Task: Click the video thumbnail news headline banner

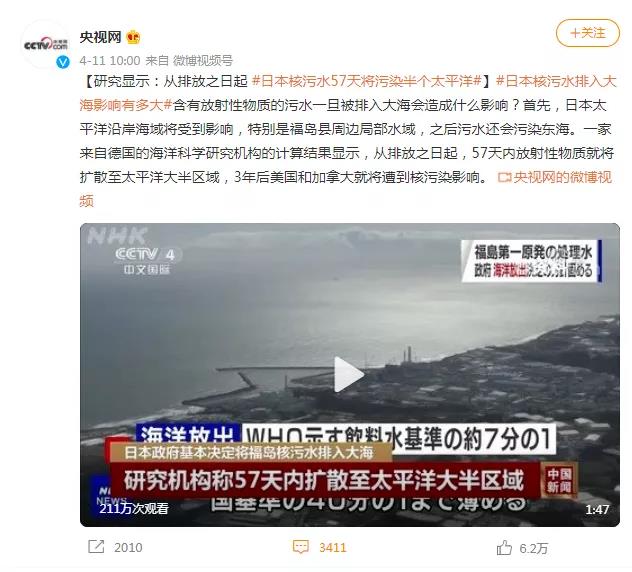Action: 324,480
